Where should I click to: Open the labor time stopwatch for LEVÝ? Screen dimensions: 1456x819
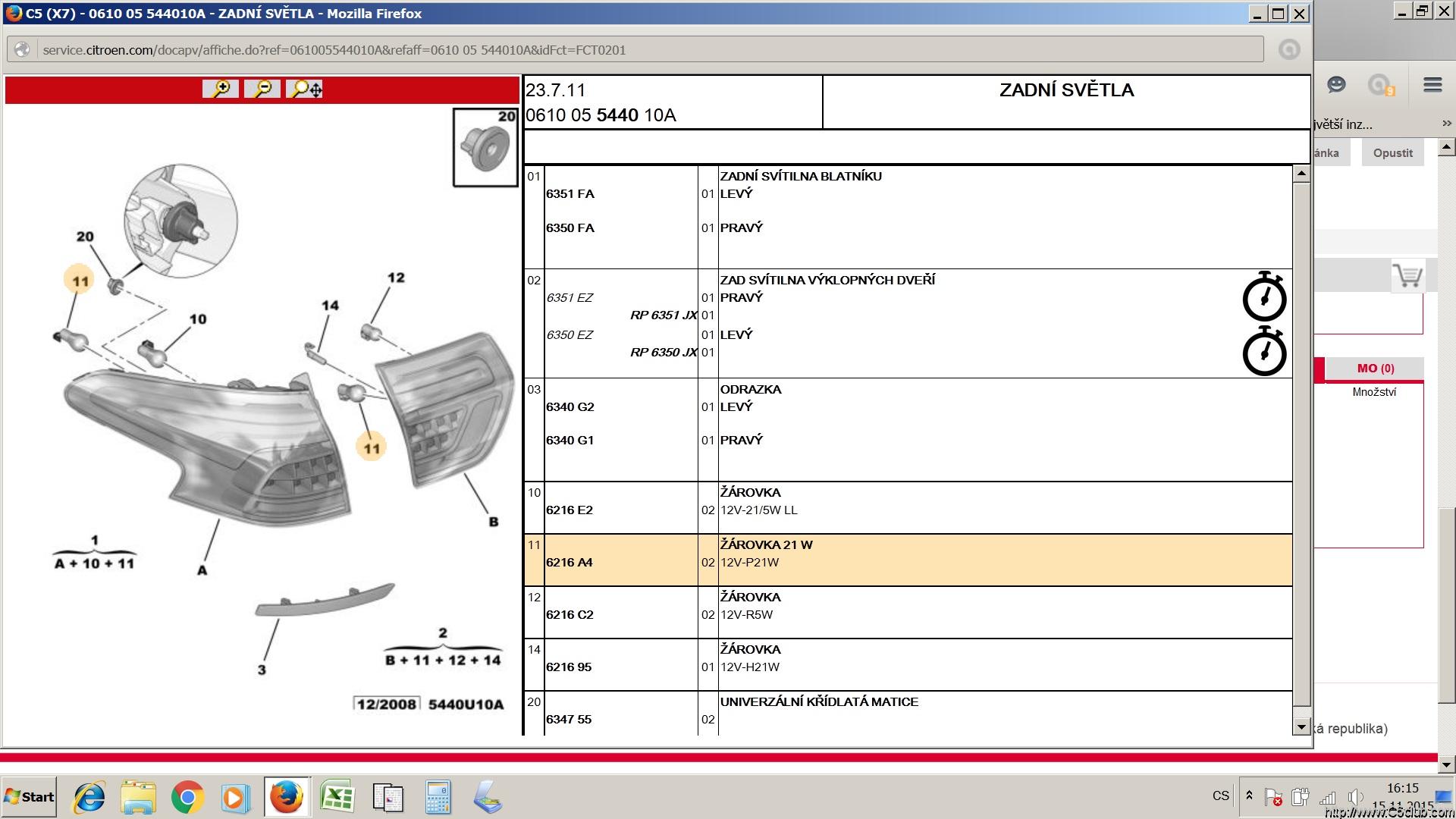(x=1264, y=351)
